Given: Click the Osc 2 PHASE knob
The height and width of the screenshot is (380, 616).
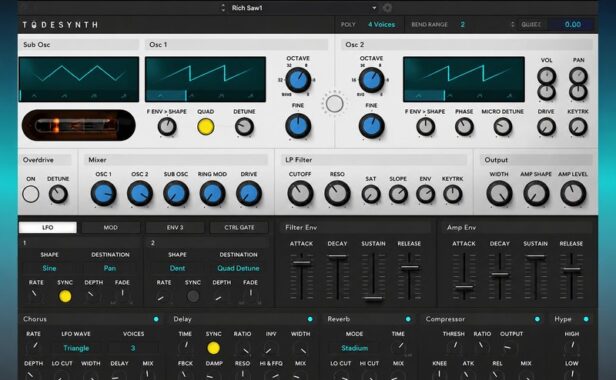Looking at the screenshot, I should pos(464,127).
